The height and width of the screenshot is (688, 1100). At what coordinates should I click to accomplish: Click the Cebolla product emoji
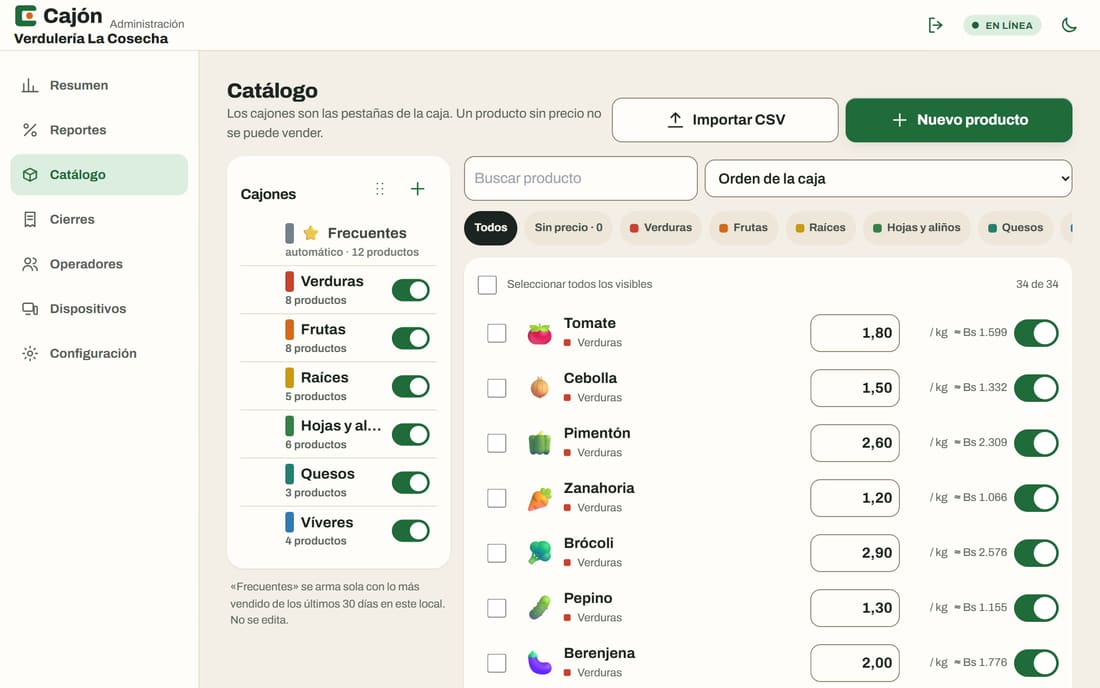pyautogui.click(x=539, y=388)
